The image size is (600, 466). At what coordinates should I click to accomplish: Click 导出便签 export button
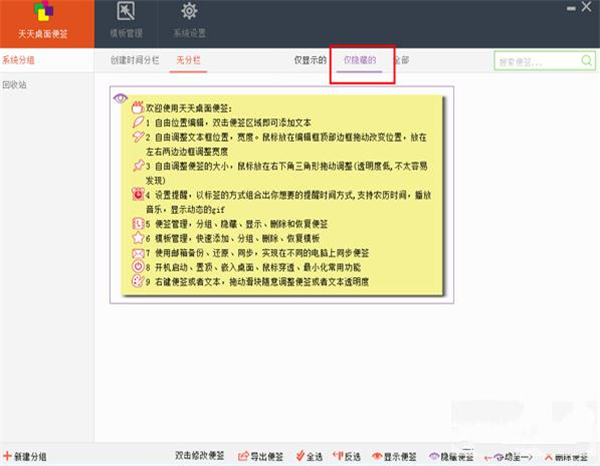pyautogui.click(x=262, y=456)
